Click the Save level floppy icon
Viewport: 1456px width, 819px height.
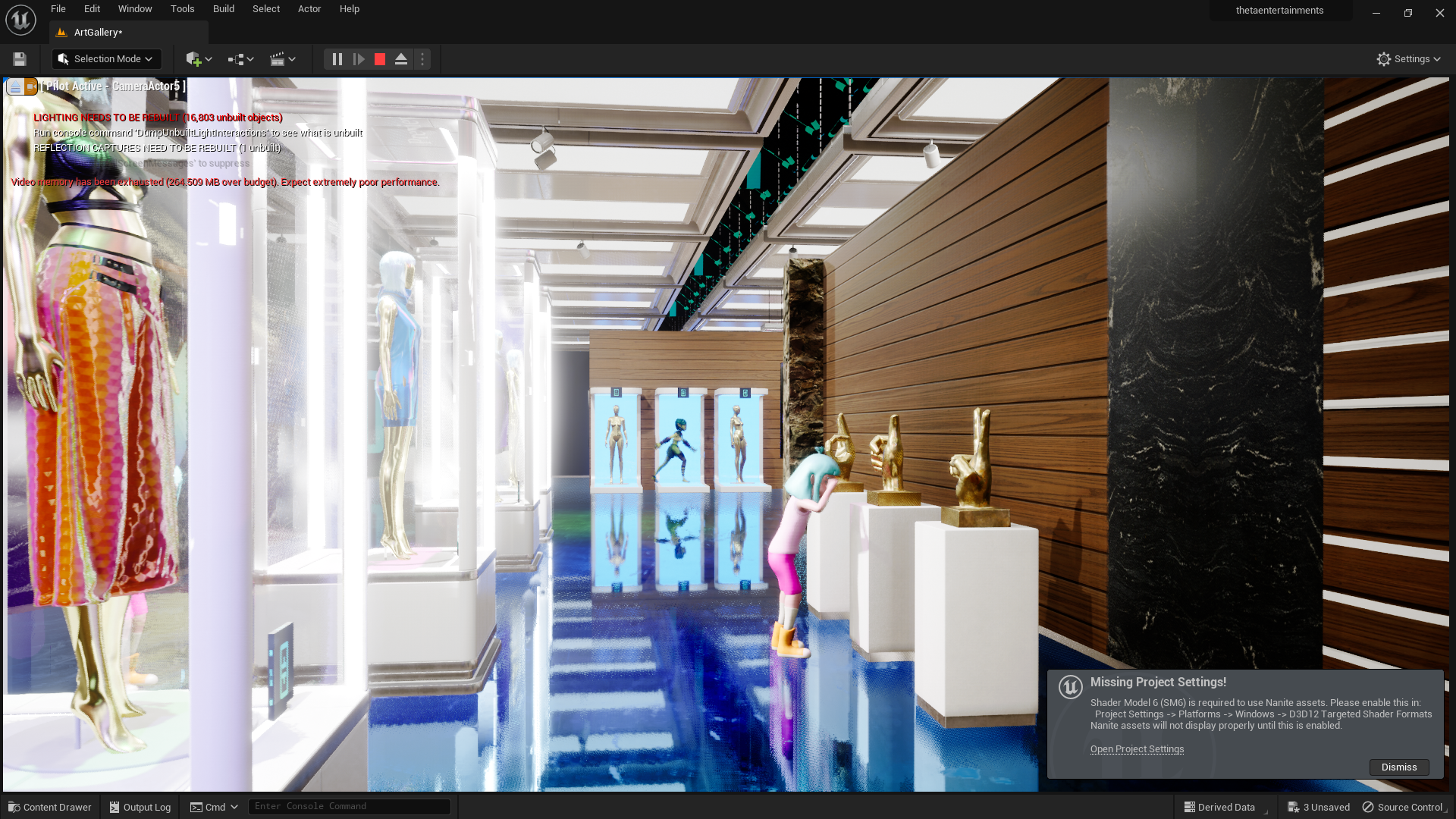(x=20, y=59)
